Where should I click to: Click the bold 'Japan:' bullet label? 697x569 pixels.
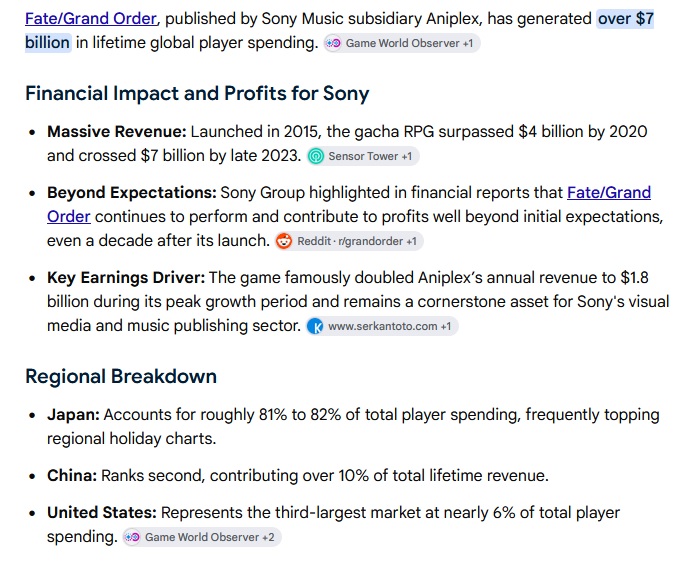pyautogui.click(x=73, y=414)
